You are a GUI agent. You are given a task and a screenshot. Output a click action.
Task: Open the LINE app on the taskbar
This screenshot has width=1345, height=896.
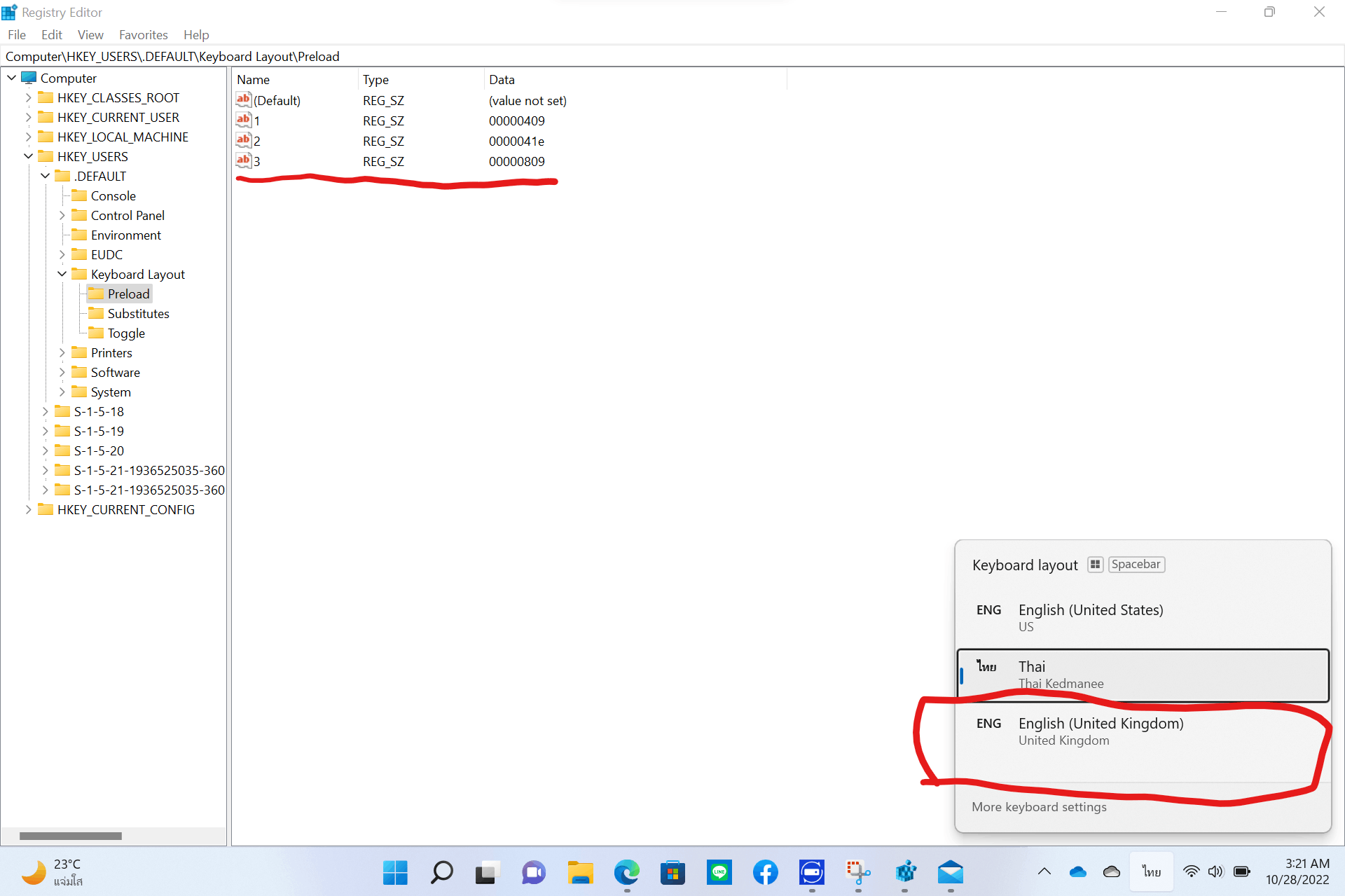point(719,872)
